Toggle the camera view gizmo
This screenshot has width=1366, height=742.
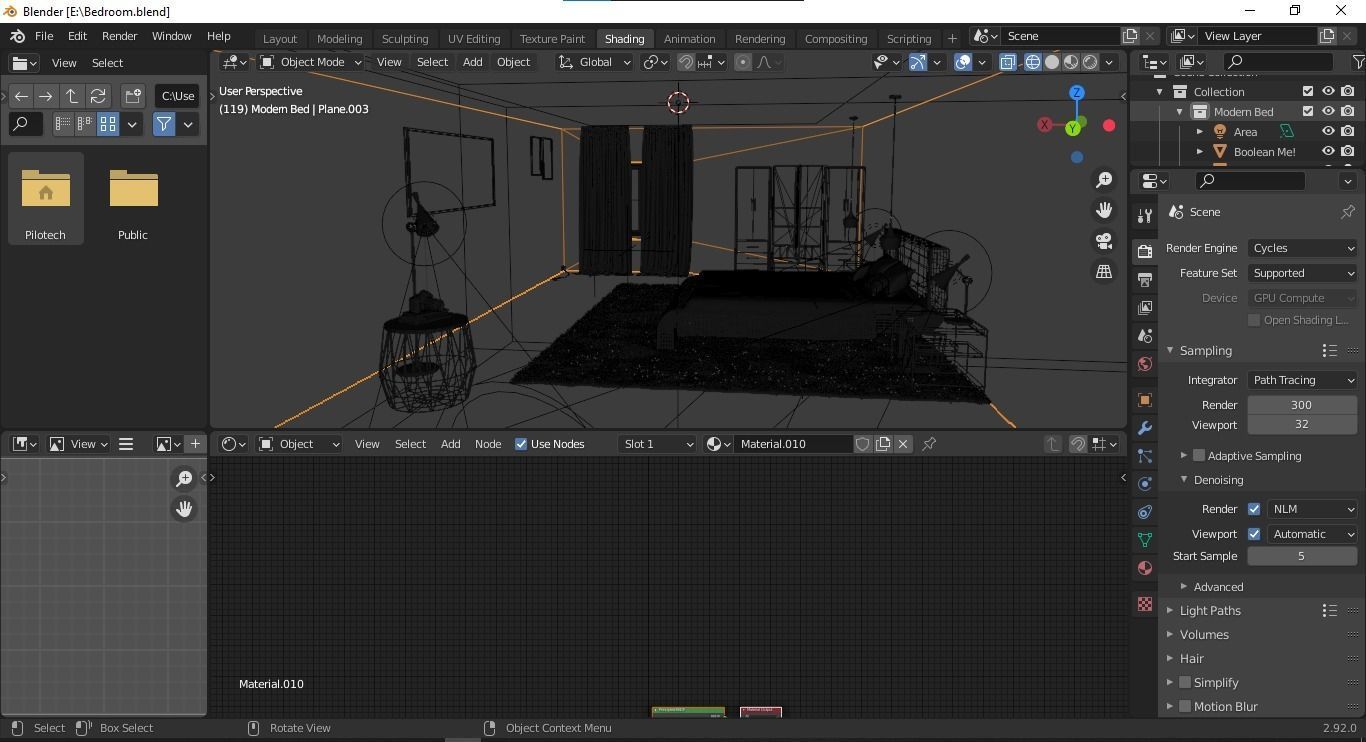tap(1104, 241)
